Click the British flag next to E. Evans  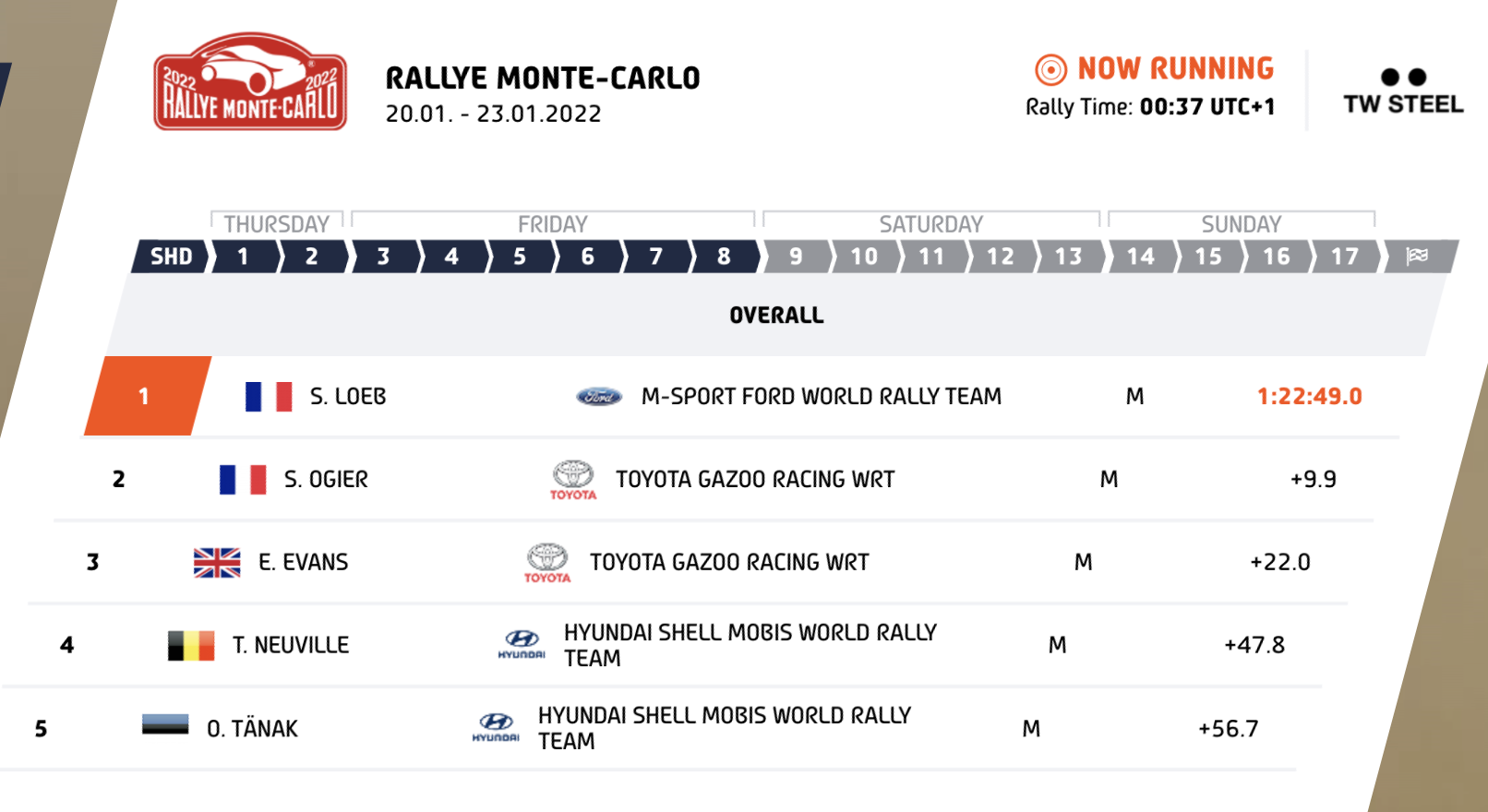[x=217, y=562]
